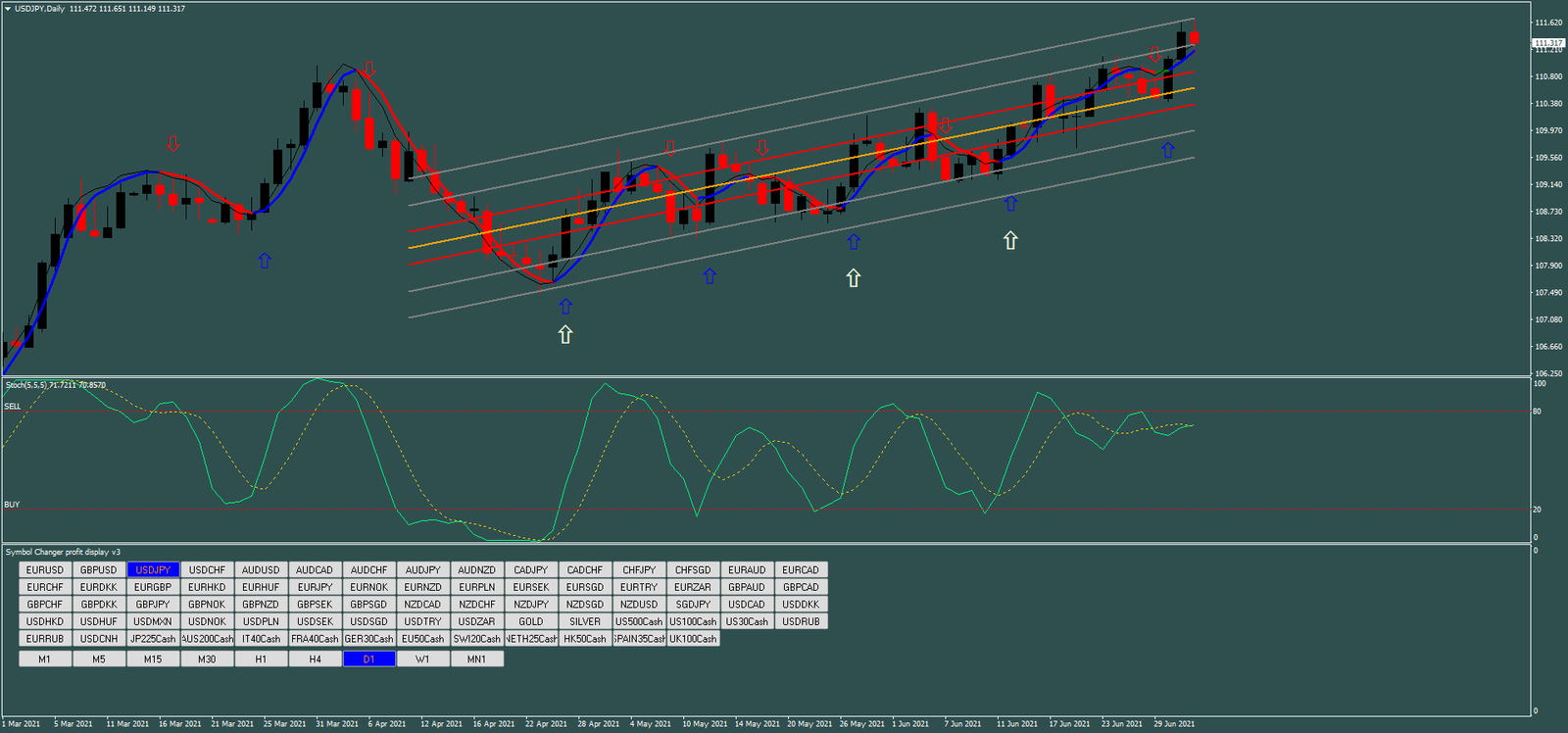Click the leftmost blue up arrow signal
Screen dimensions: 1568x733
[264, 261]
